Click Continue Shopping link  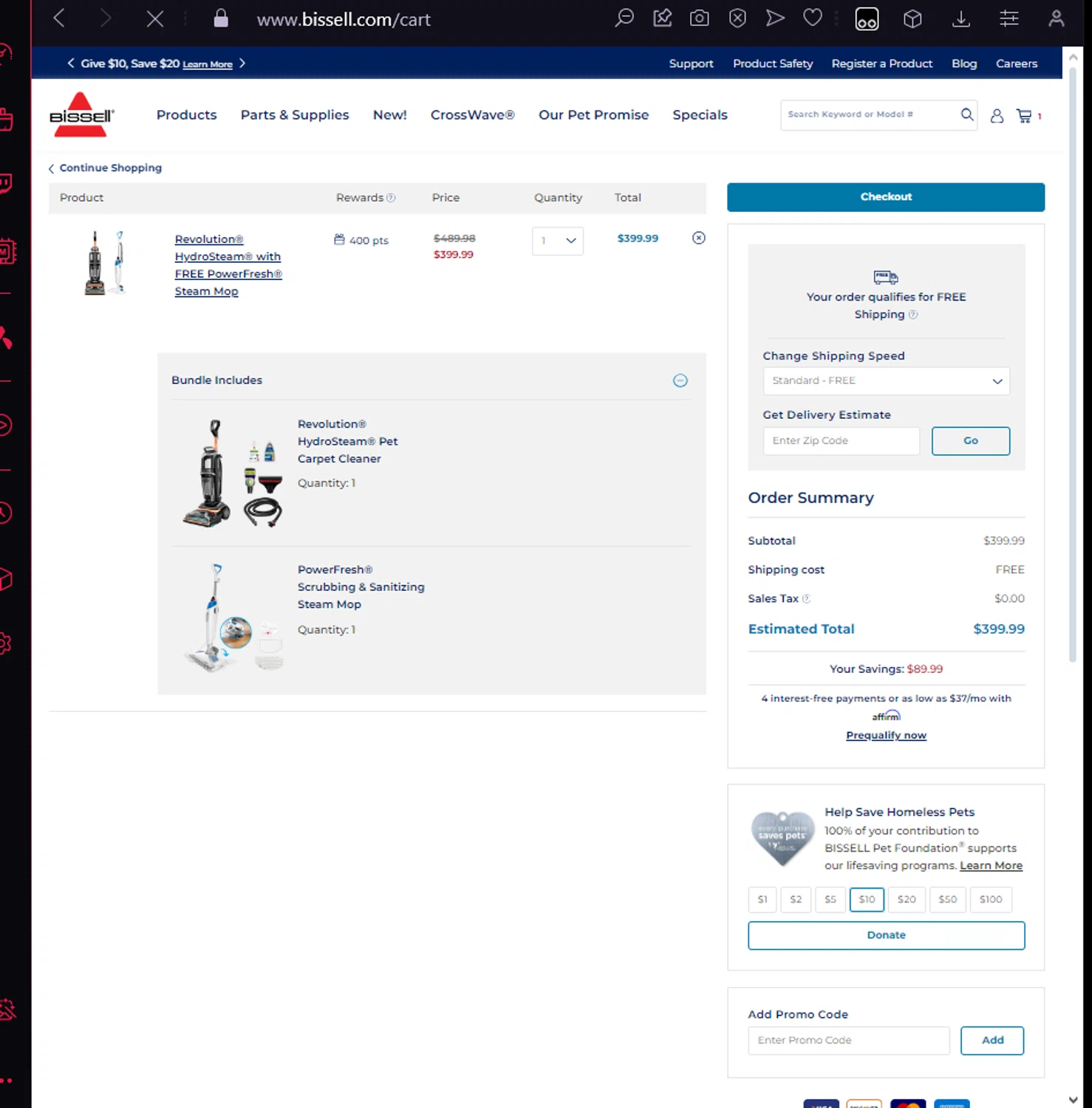(x=105, y=168)
